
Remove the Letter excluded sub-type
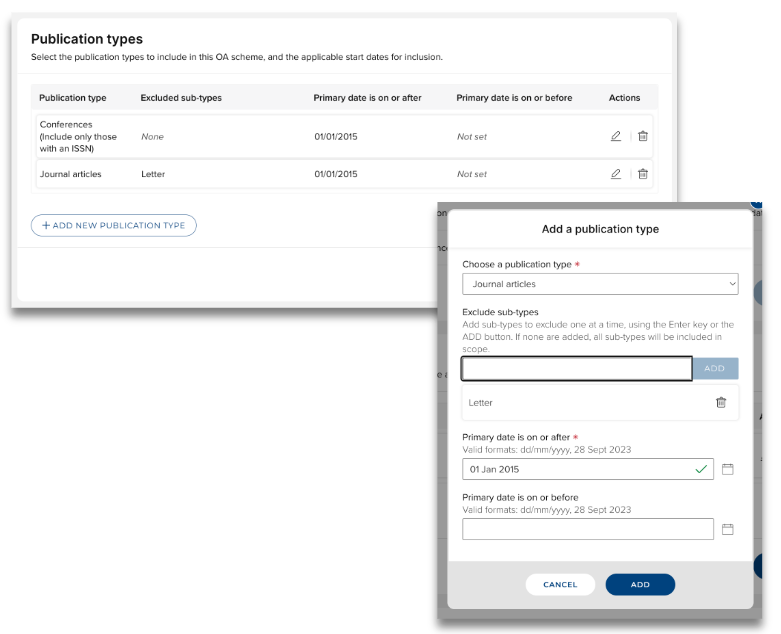pos(721,402)
